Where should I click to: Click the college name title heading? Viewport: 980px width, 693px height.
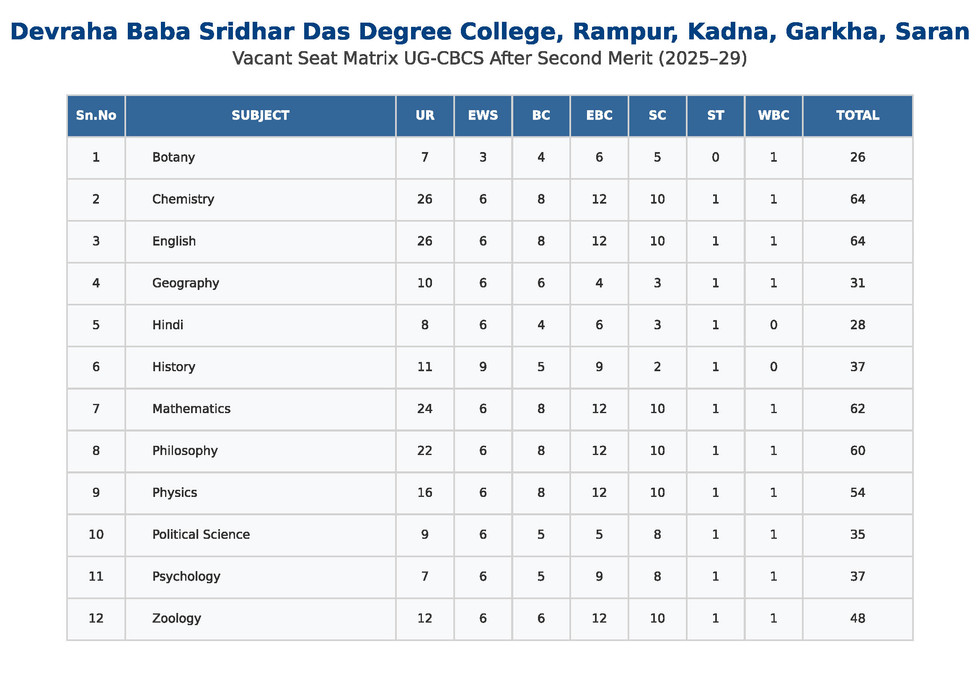click(x=489, y=32)
